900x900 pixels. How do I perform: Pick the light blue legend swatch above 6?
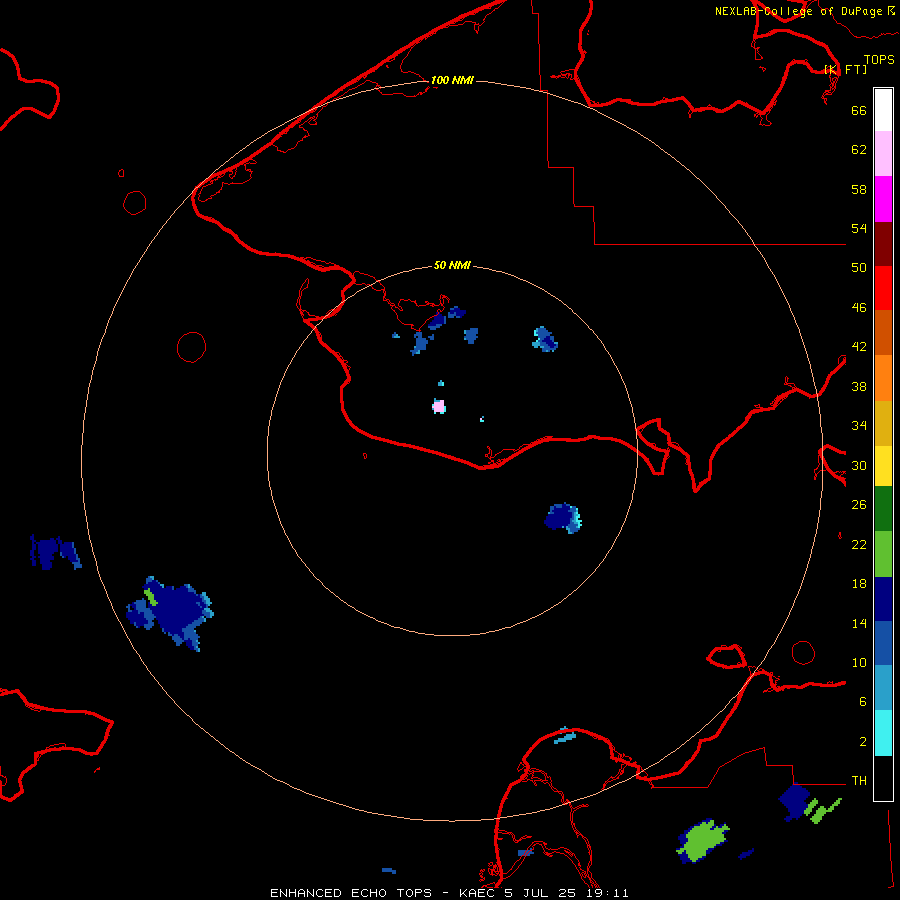[x=883, y=688]
